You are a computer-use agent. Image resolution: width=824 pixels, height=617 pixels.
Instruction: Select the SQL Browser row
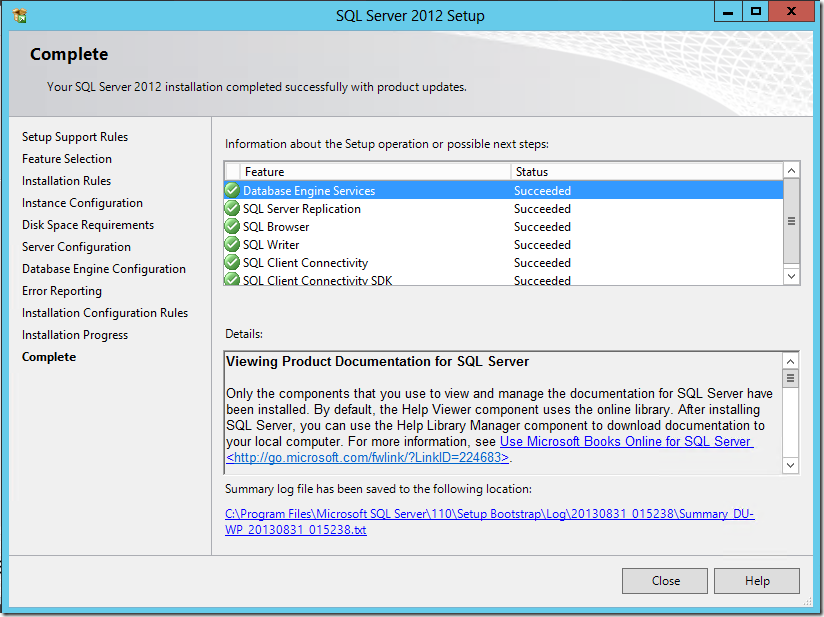503,227
